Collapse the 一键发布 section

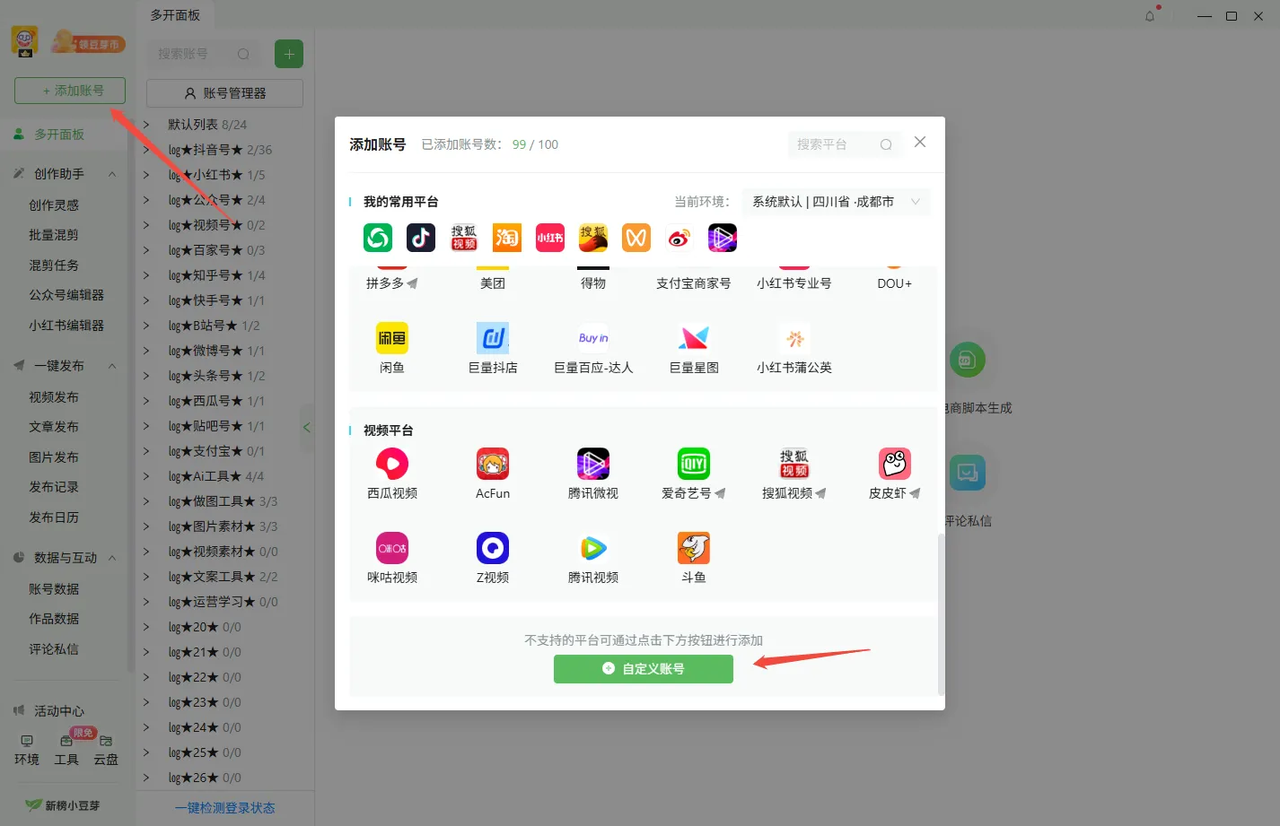coord(112,366)
